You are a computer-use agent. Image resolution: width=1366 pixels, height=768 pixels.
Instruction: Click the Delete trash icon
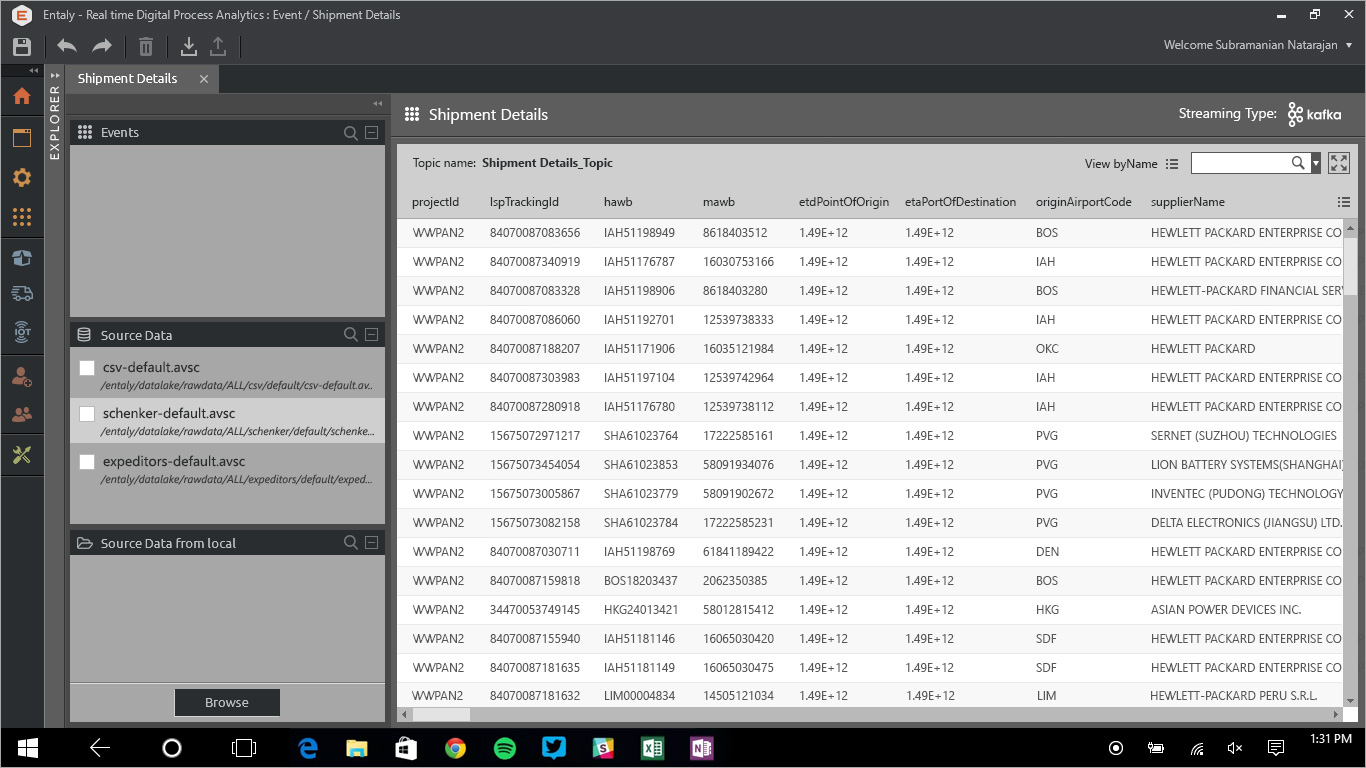pos(146,46)
